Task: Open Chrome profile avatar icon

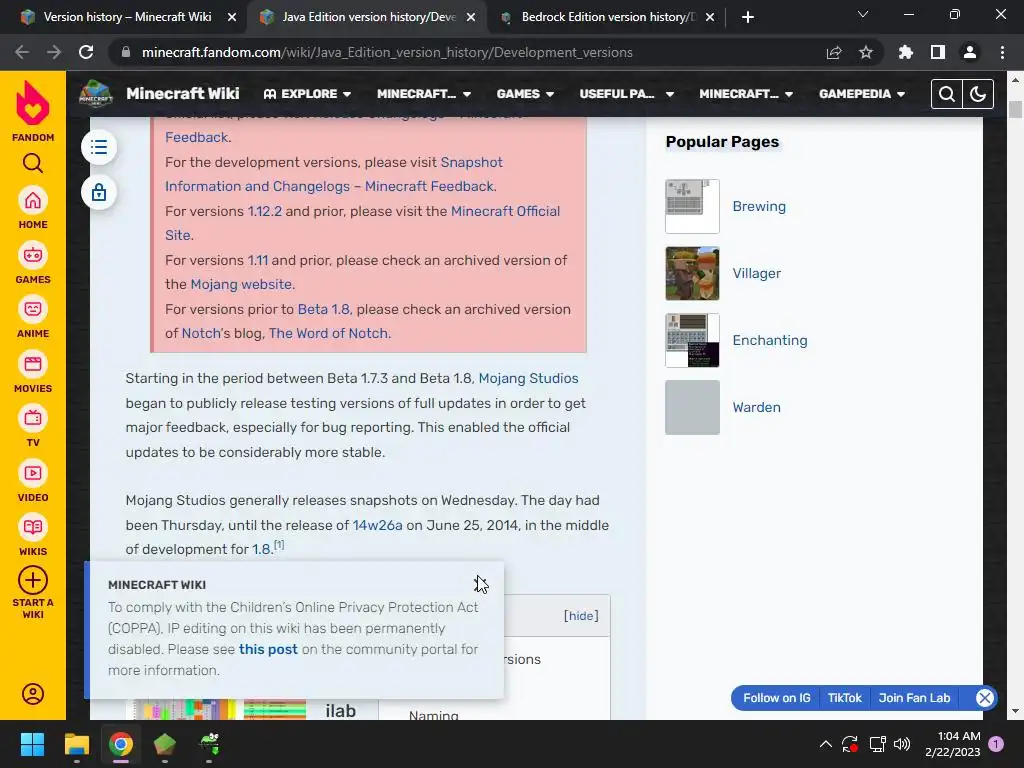Action: click(970, 52)
